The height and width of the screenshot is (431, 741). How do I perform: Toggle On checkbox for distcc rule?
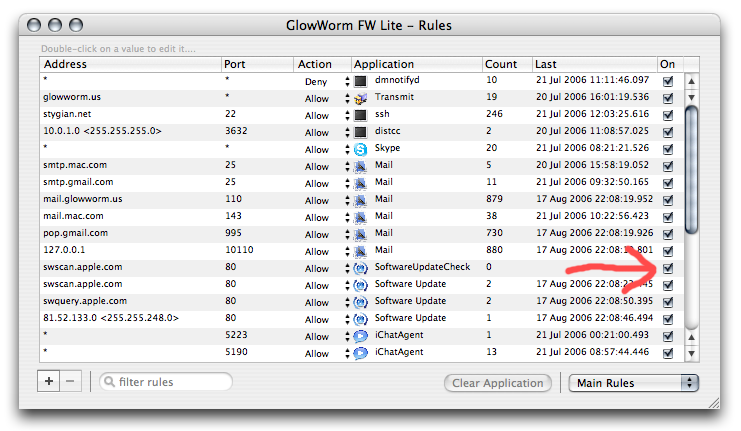pyautogui.click(x=668, y=132)
